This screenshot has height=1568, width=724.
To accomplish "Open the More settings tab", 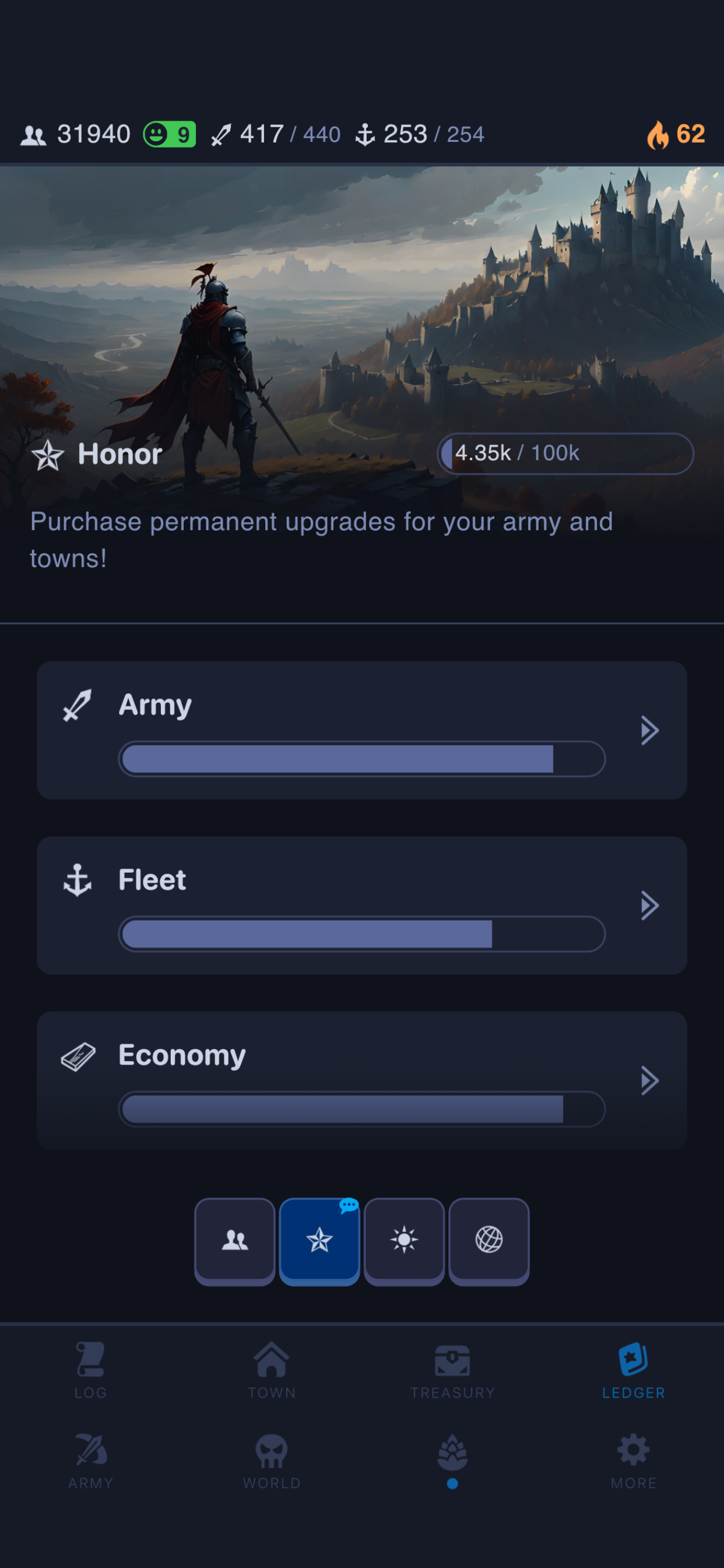I will click(633, 1461).
